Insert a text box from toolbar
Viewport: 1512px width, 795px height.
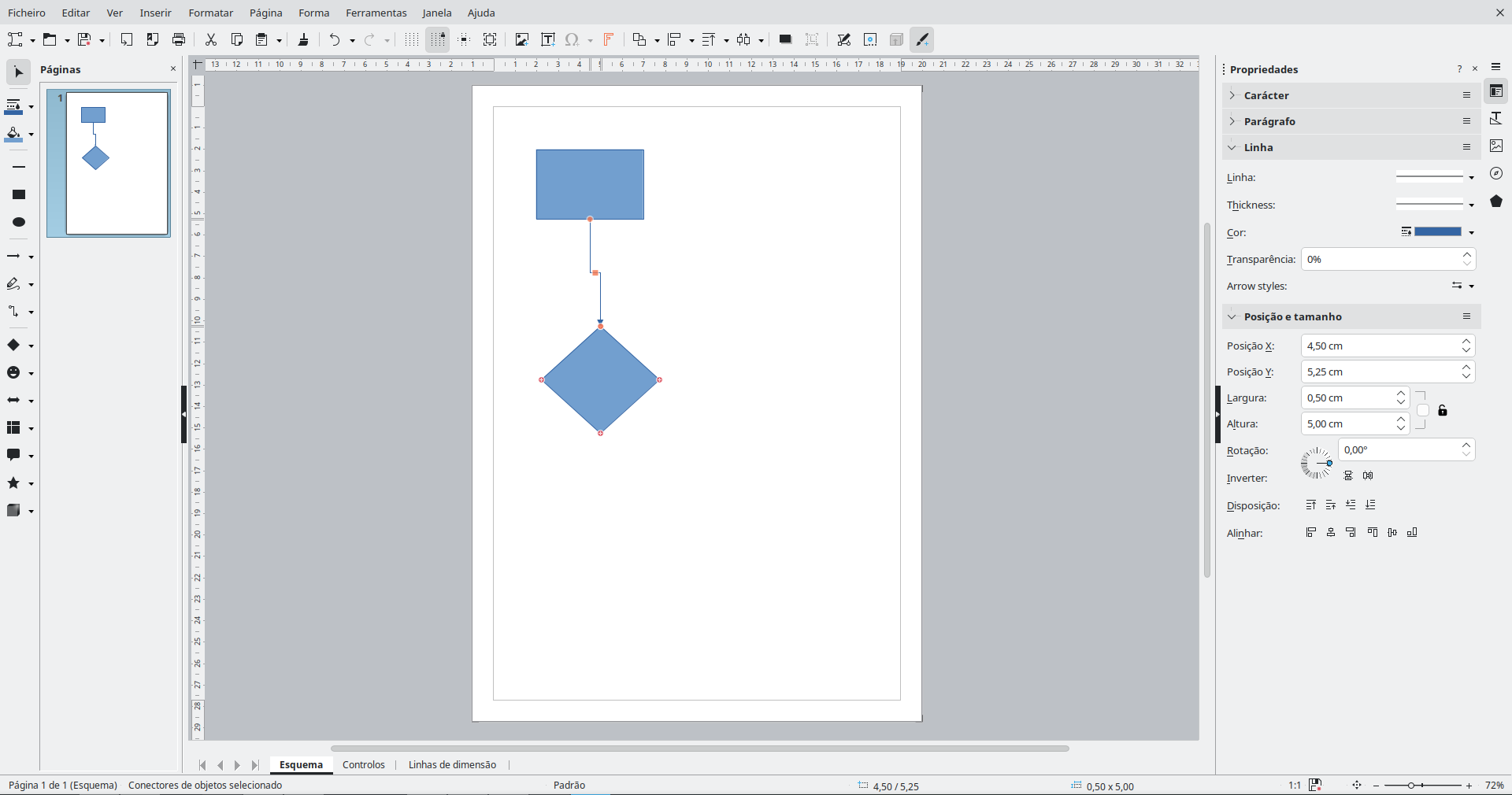coord(548,39)
